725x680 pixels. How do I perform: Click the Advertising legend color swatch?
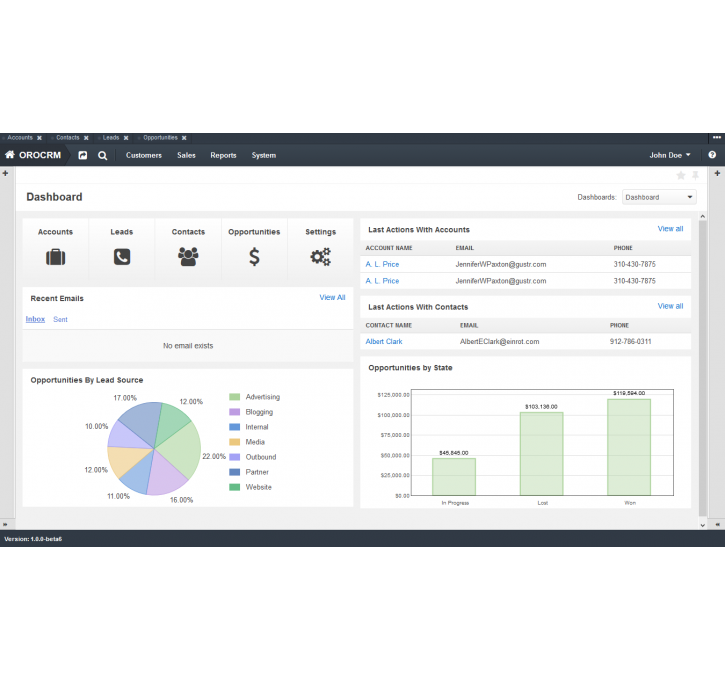click(x=234, y=397)
